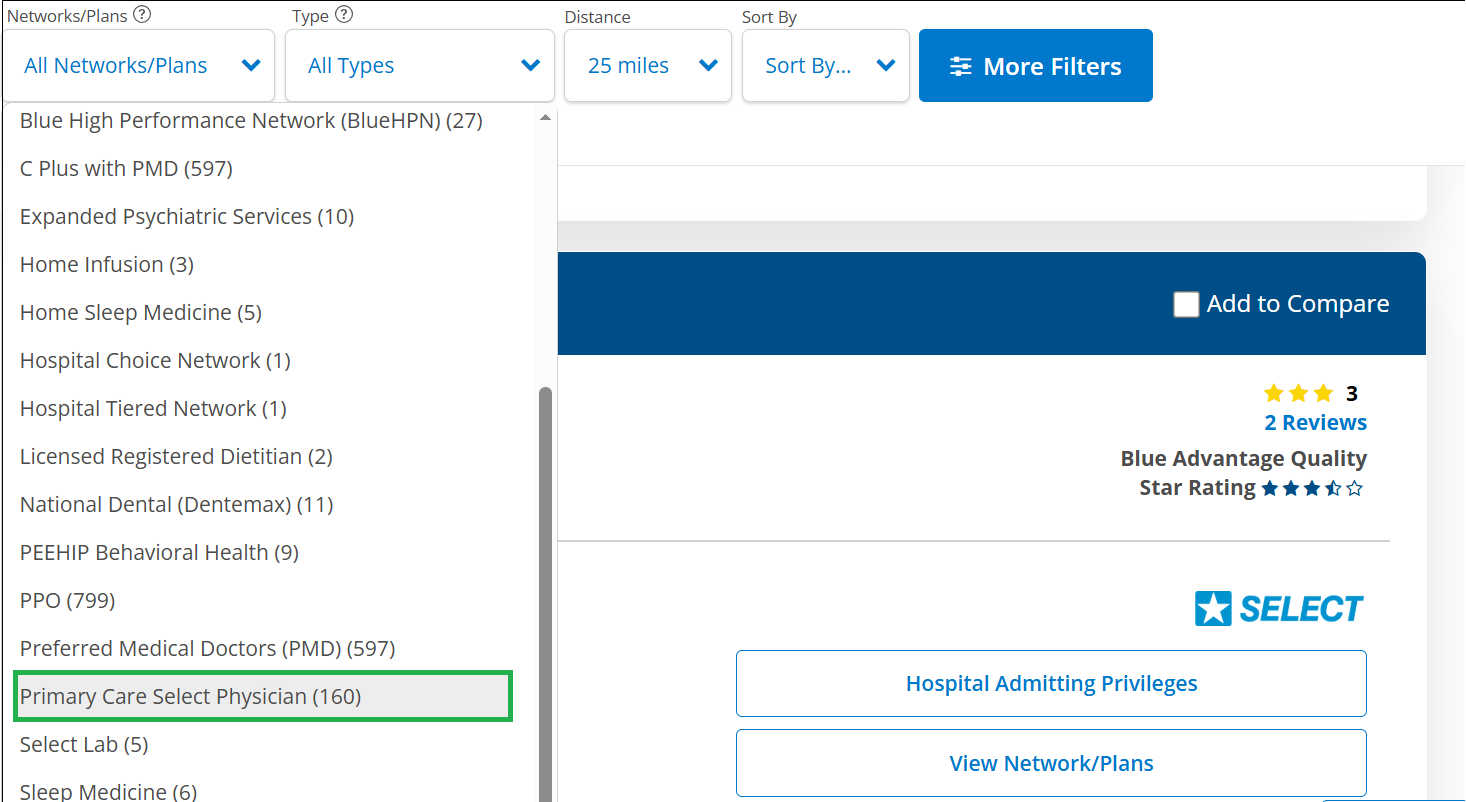
Task: Choose PPO (799) from the list
Action: click(67, 600)
